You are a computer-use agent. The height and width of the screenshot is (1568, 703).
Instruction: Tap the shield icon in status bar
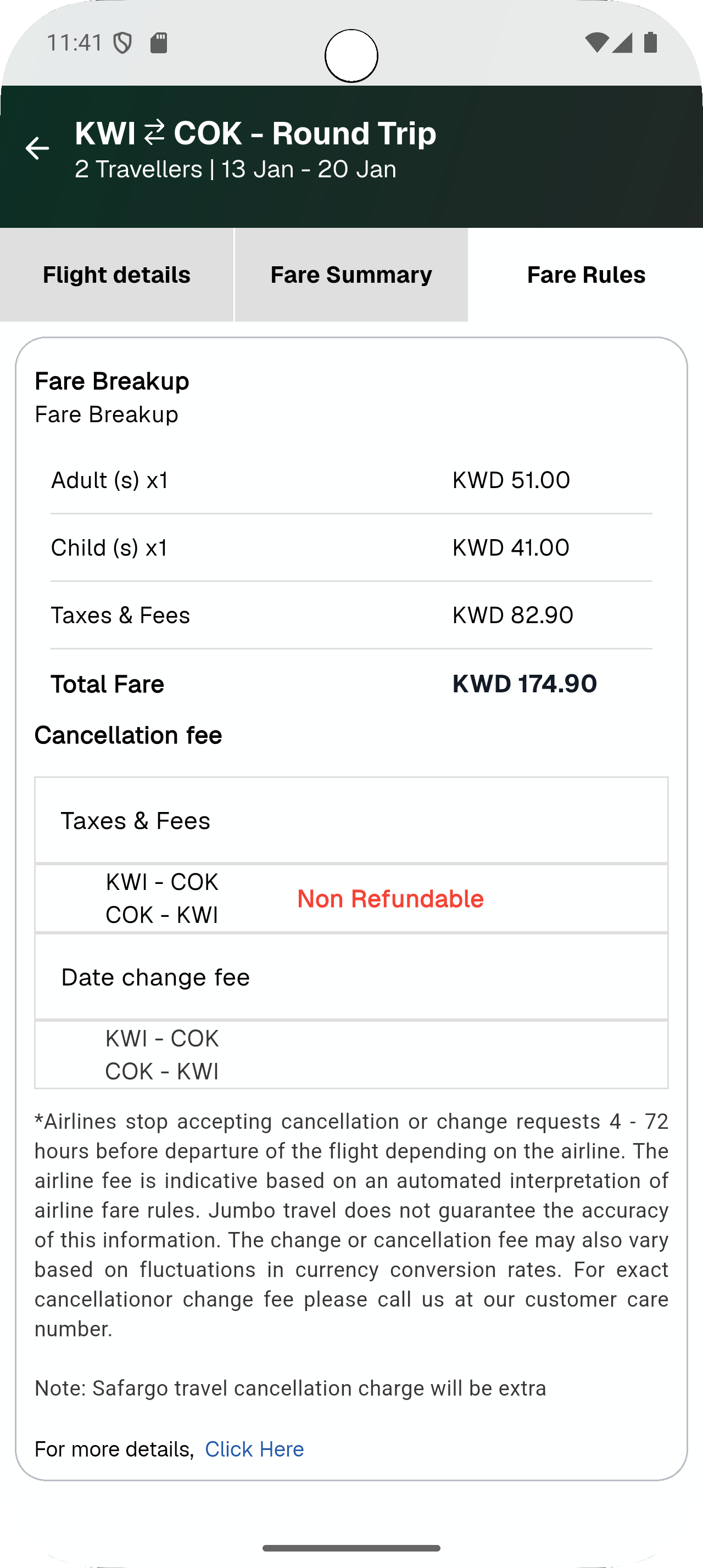click(123, 43)
